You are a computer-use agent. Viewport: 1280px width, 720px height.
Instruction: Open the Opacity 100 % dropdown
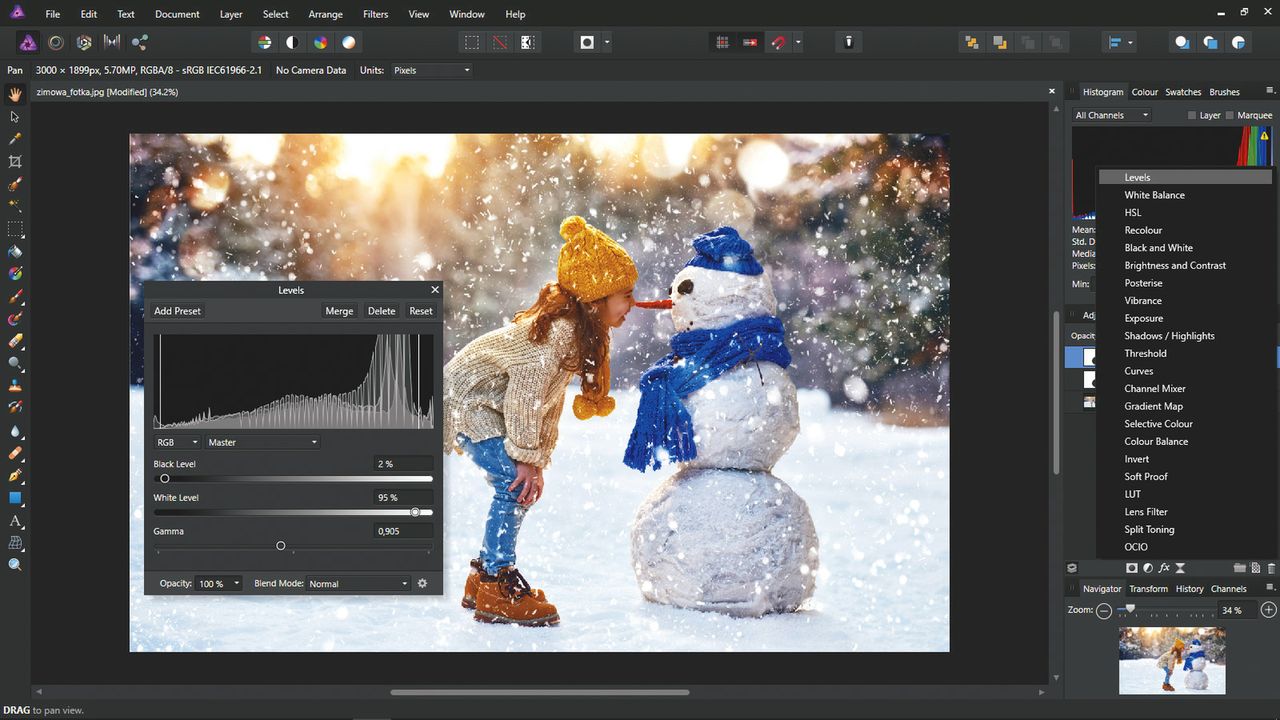tap(219, 583)
